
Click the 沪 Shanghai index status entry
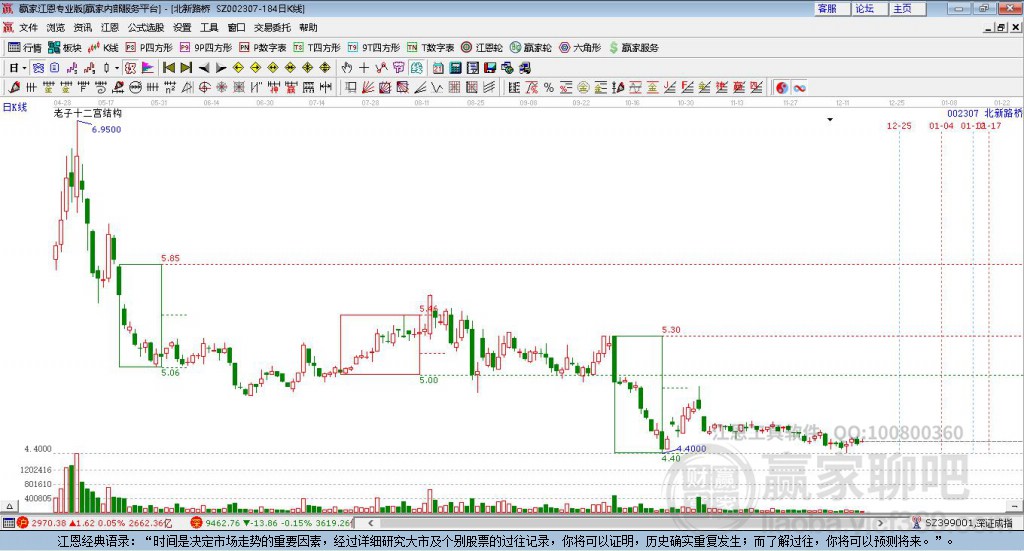(x=94, y=523)
